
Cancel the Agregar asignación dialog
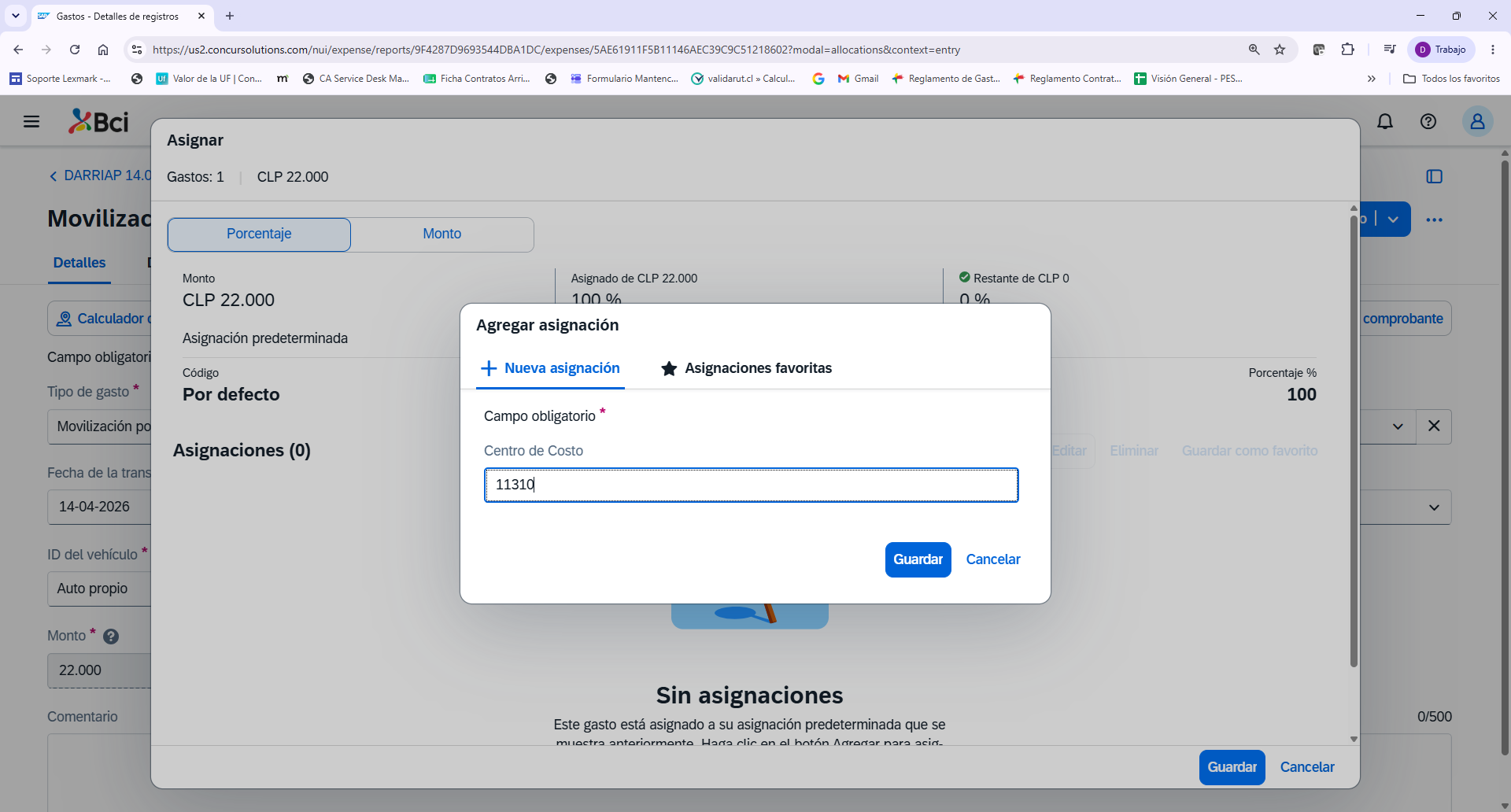(993, 559)
